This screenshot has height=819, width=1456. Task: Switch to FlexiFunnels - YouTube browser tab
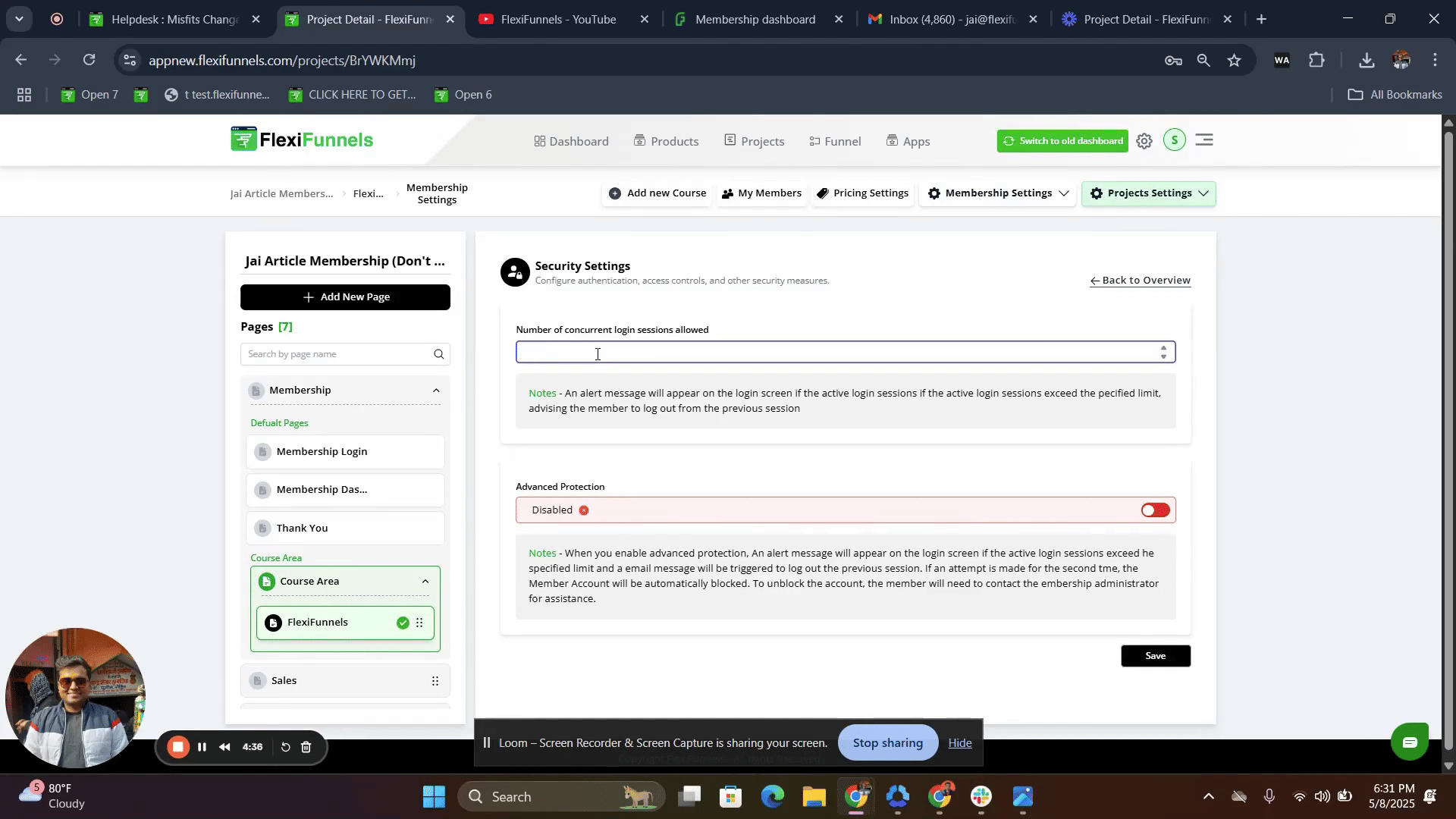click(558, 19)
